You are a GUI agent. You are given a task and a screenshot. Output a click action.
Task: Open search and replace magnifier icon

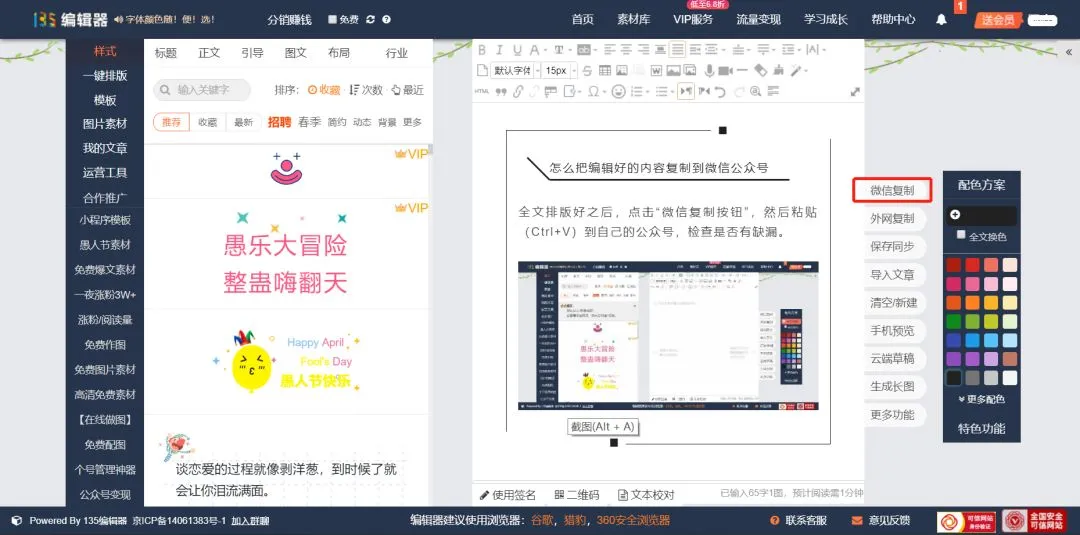(x=756, y=91)
